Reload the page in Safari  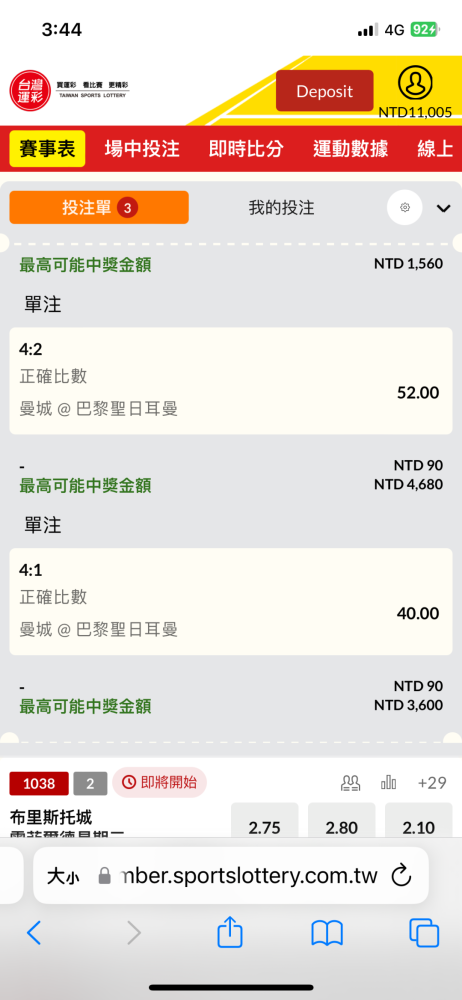(401, 876)
